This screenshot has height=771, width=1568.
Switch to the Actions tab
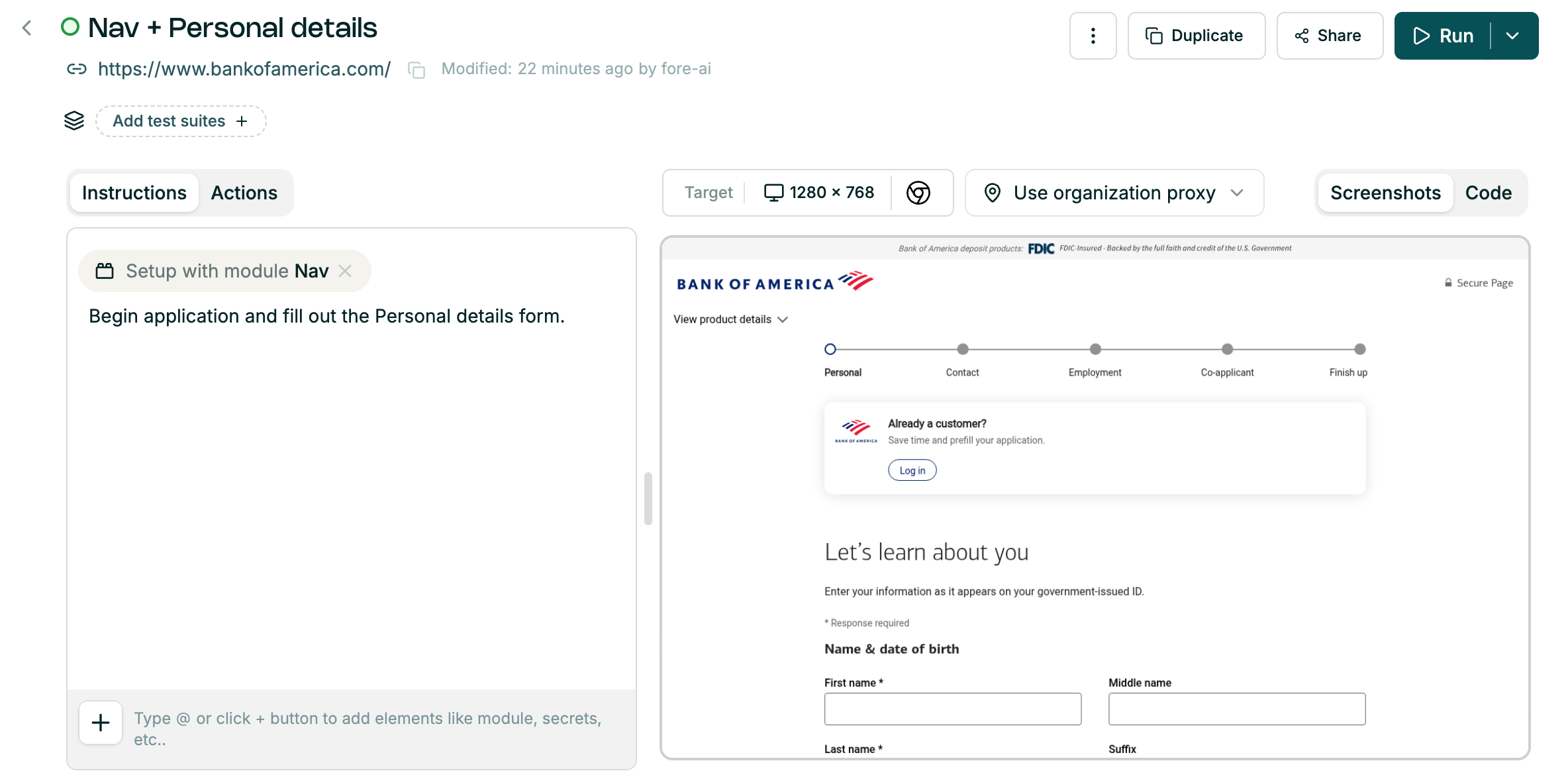[244, 193]
